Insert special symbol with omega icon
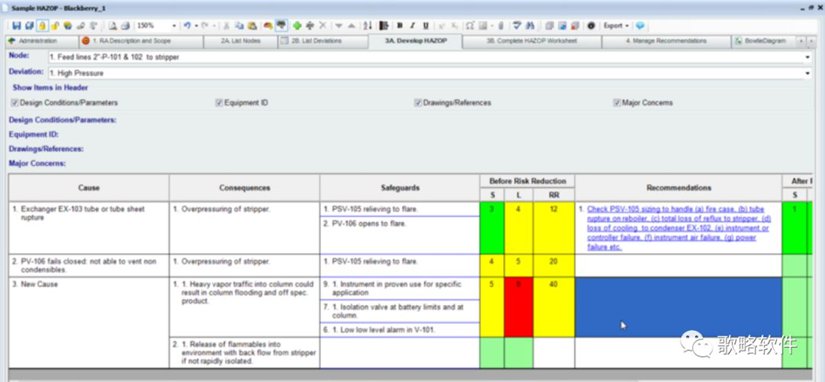Image resolution: width=825 pixels, height=382 pixels. [469, 25]
